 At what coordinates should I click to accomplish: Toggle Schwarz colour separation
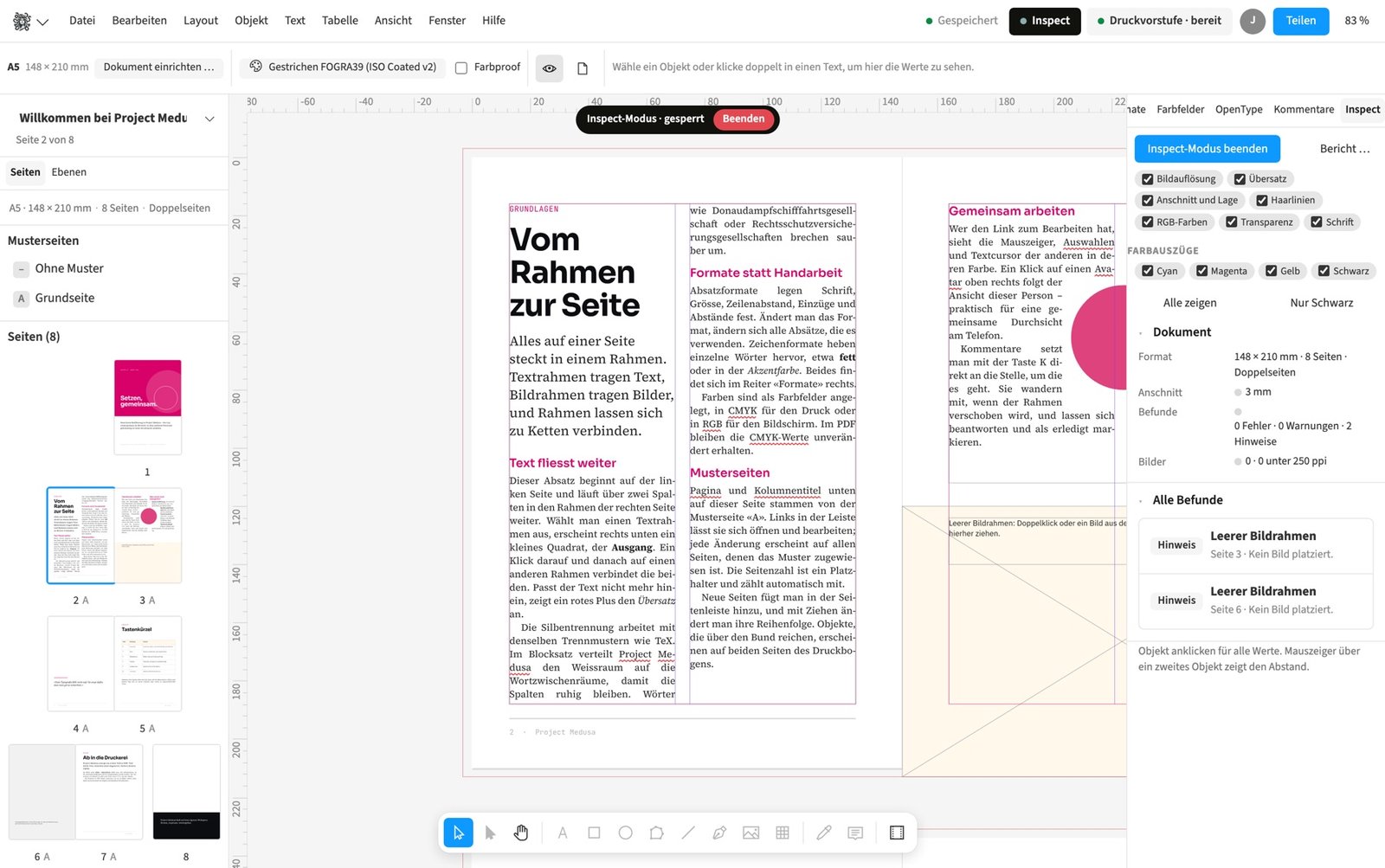(1324, 271)
